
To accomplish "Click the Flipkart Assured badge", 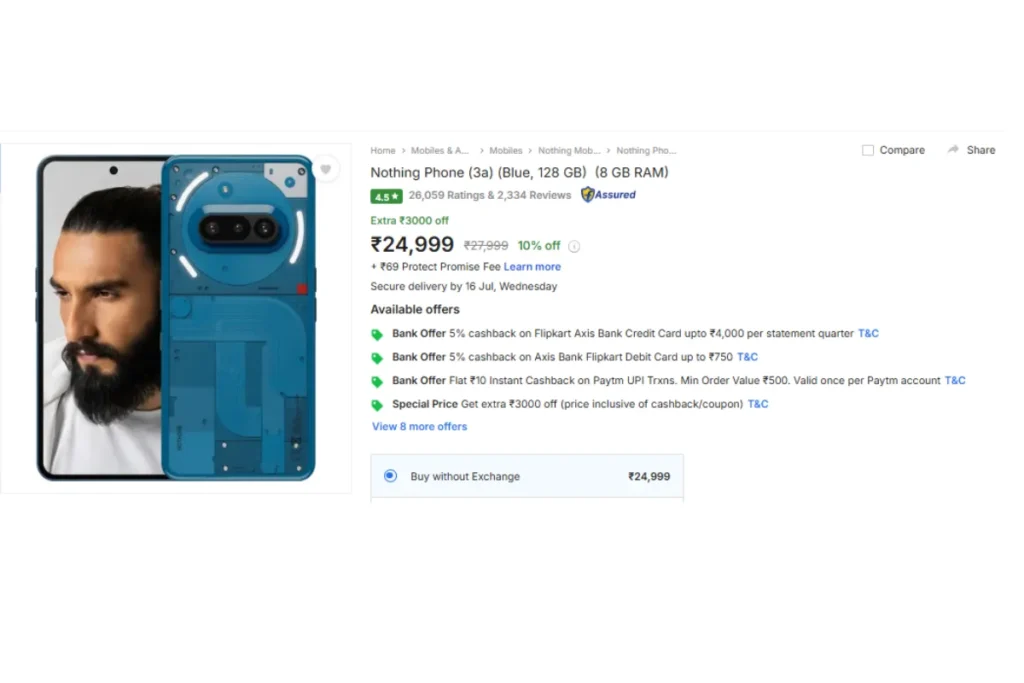I will click(x=608, y=195).
